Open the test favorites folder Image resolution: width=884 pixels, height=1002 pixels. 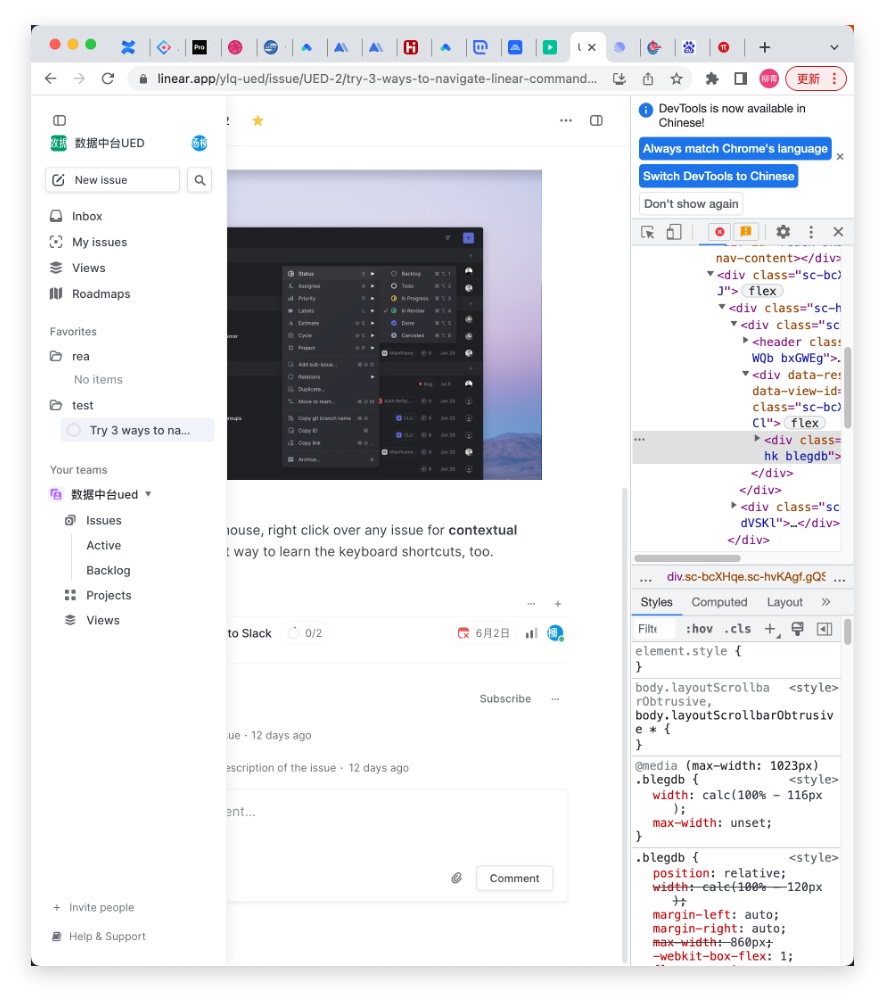click(82, 405)
